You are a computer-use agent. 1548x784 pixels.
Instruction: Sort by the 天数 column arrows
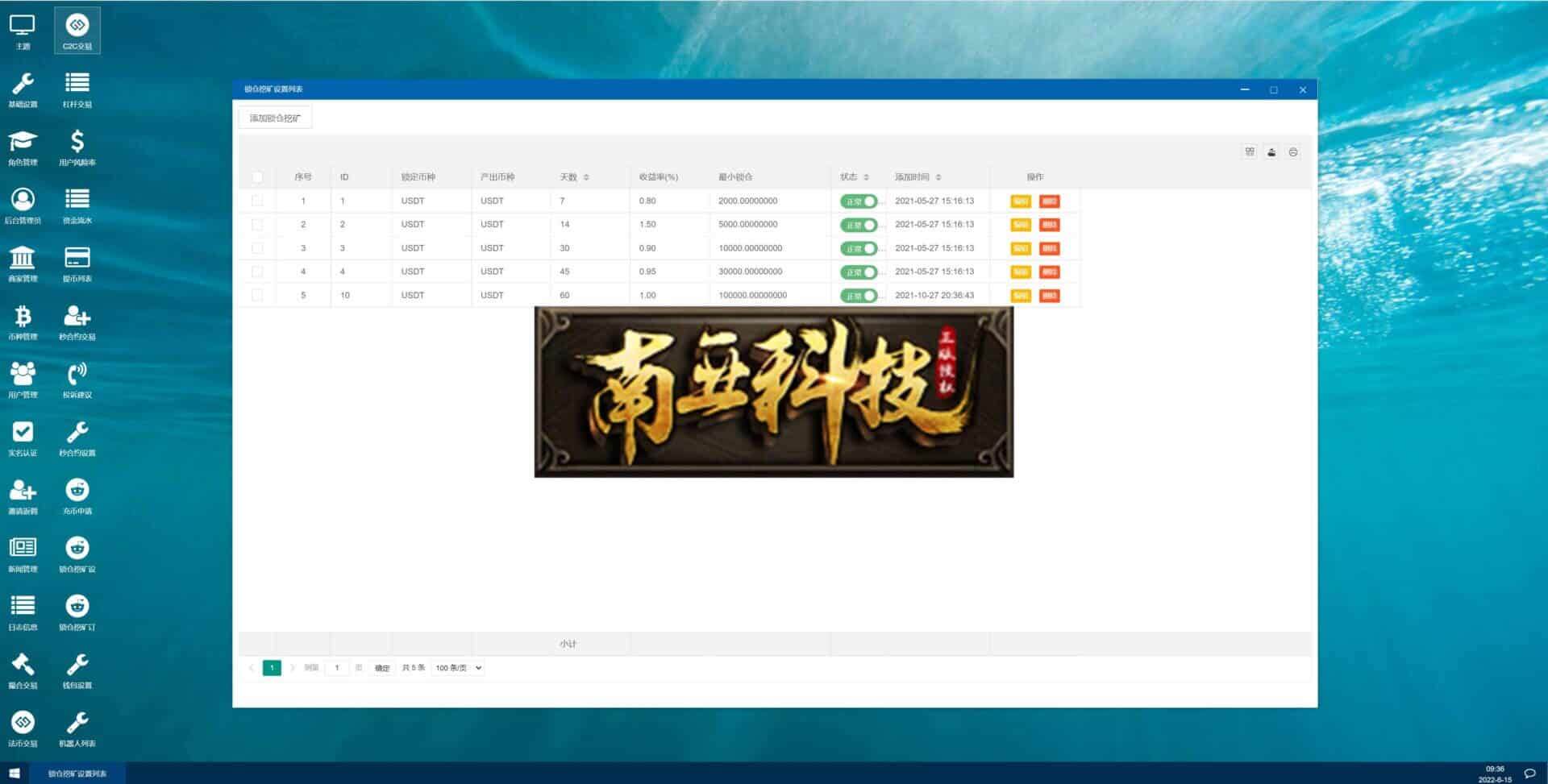pyautogui.click(x=586, y=177)
